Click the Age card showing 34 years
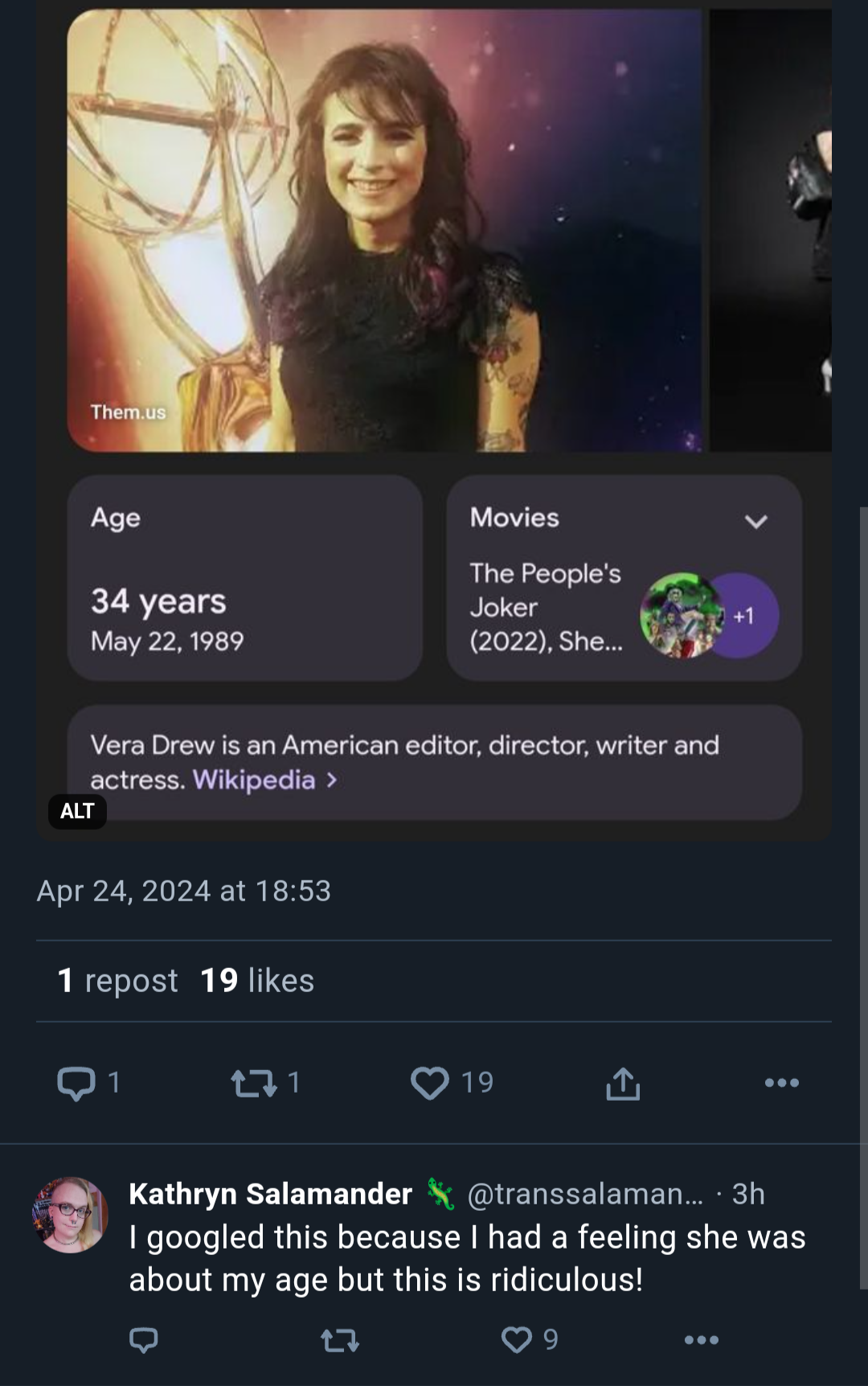This screenshot has height=1386, width=868. (245, 578)
